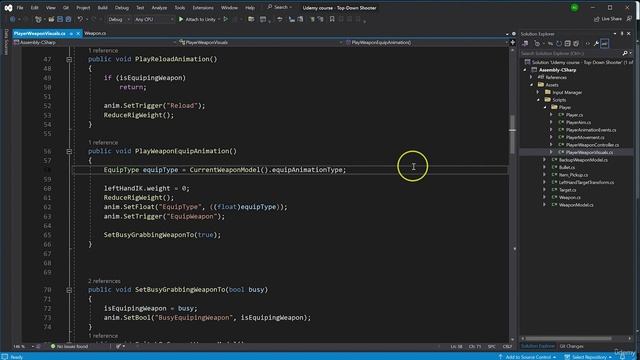
Task: Click the editor vertical scrollbar thumb
Action: click(x=512, y=134)
